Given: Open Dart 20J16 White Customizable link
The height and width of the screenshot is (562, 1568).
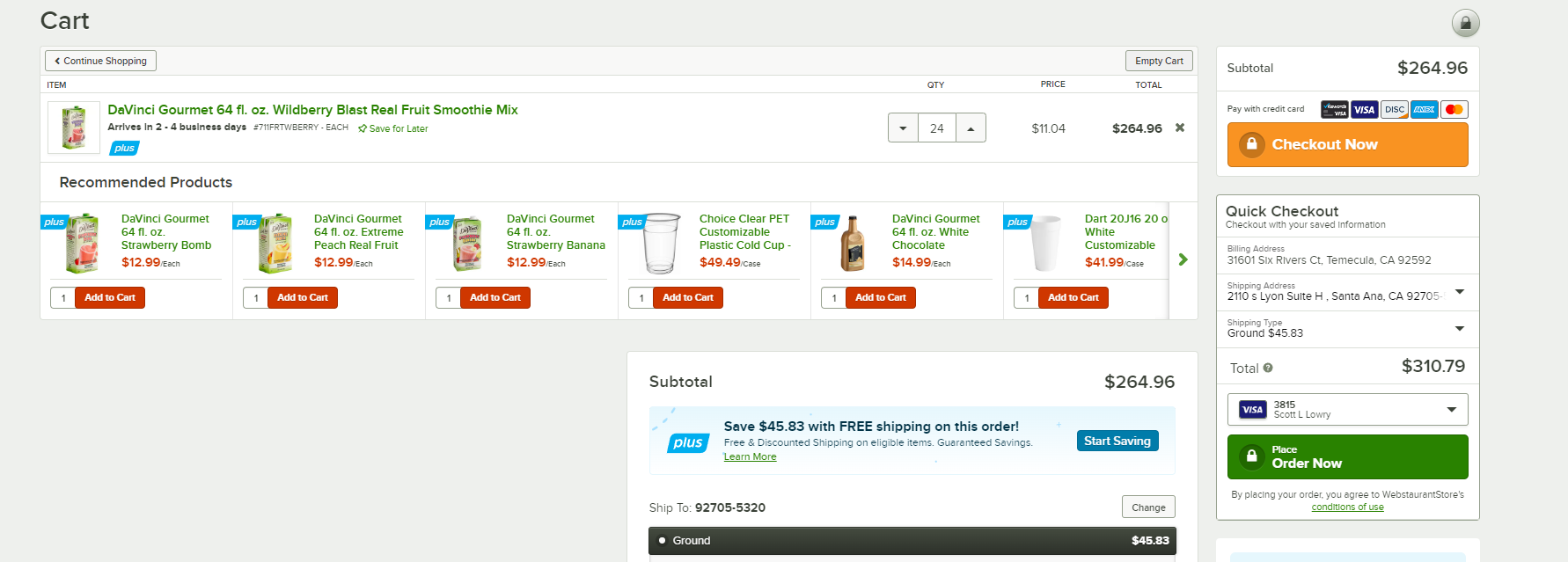Looking at the screenshot, I should [1126, 232].
